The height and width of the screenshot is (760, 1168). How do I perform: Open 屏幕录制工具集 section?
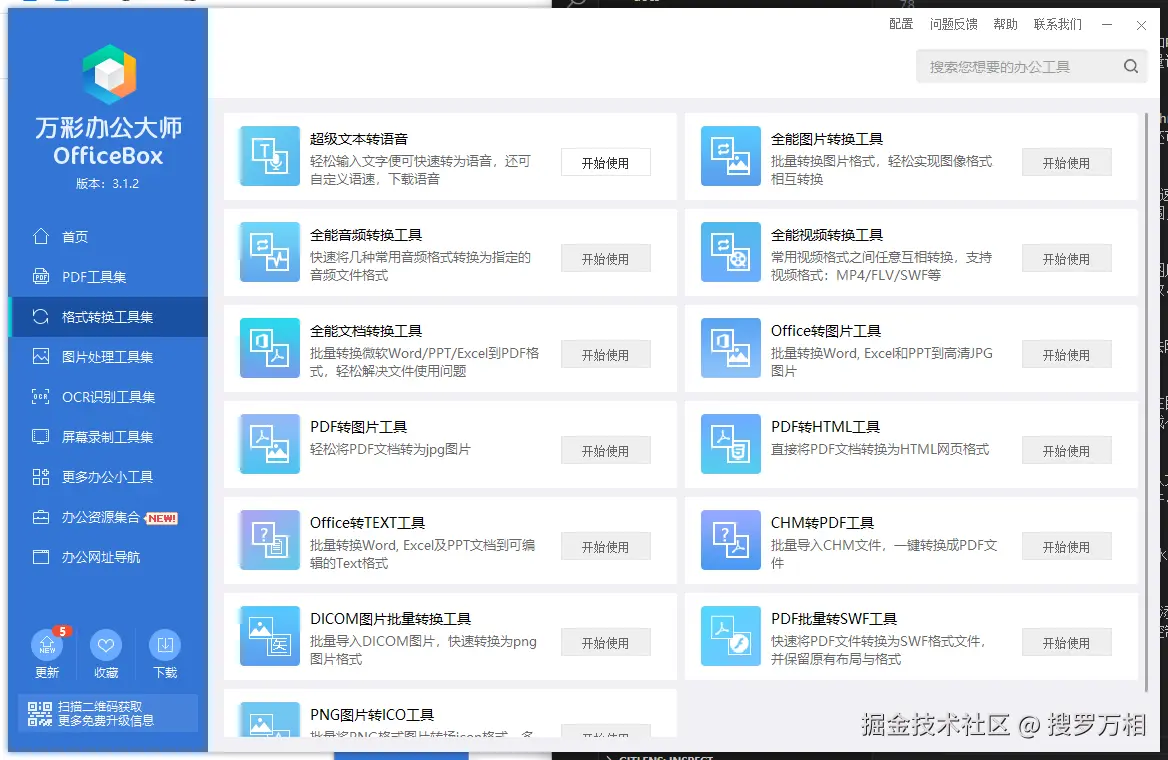108,437
